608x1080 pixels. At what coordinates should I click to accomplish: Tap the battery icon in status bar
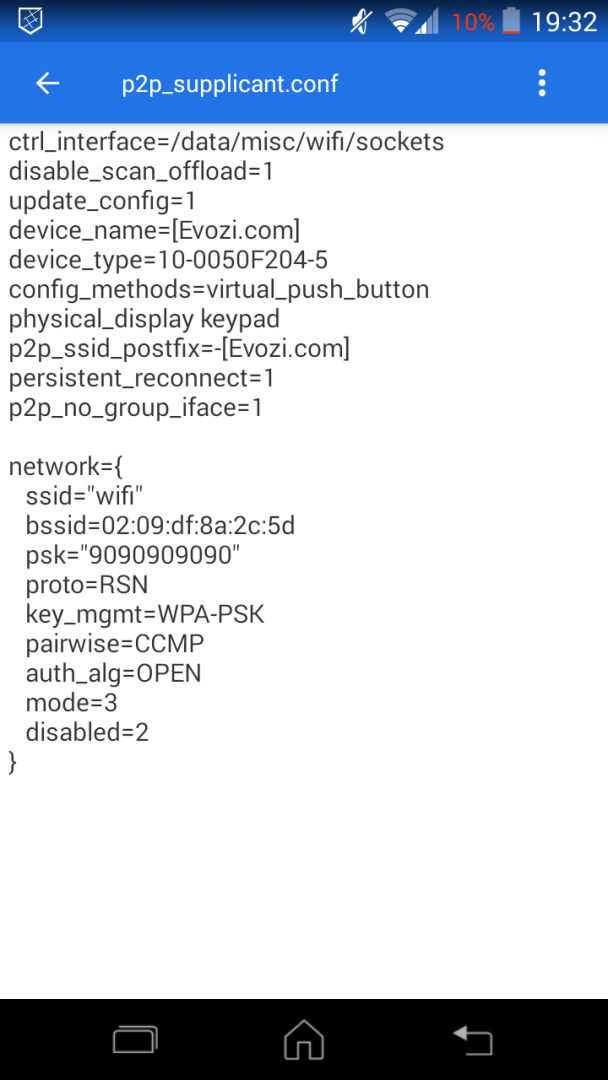(512, 21)
